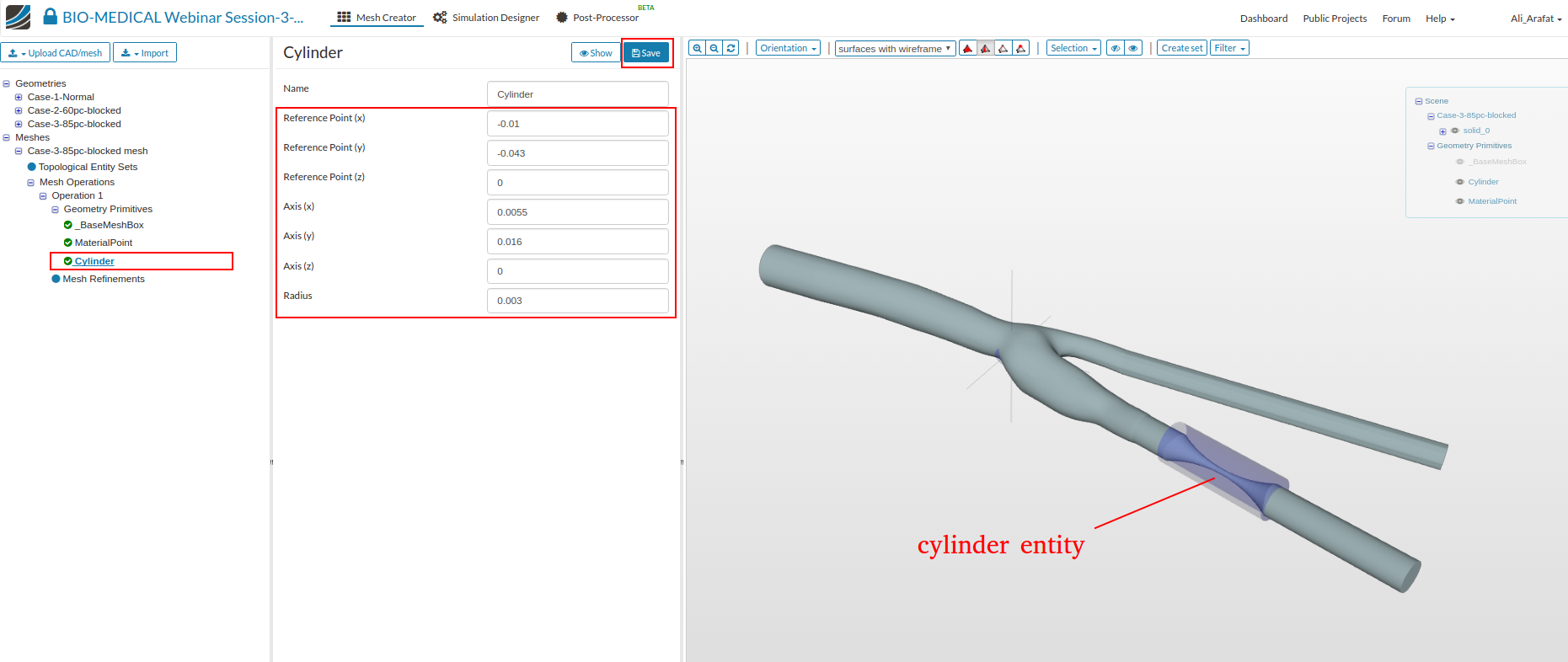The image size is (1568, 662).
Task: Hide selected entities with crossed-eye button
Action: pyautogui.click(x=1116, y=48)
